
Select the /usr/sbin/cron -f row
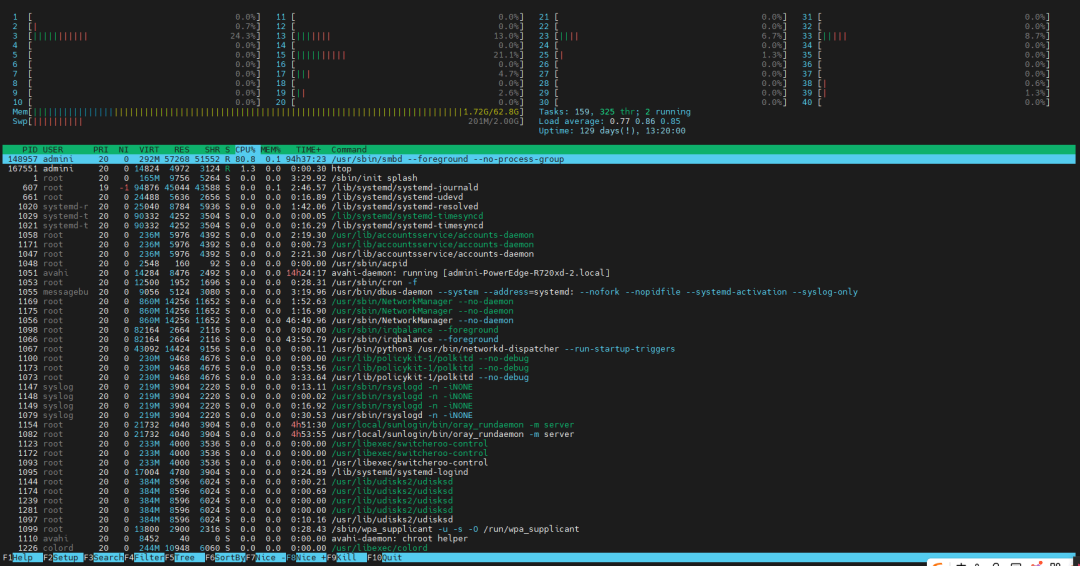[539, 282]
